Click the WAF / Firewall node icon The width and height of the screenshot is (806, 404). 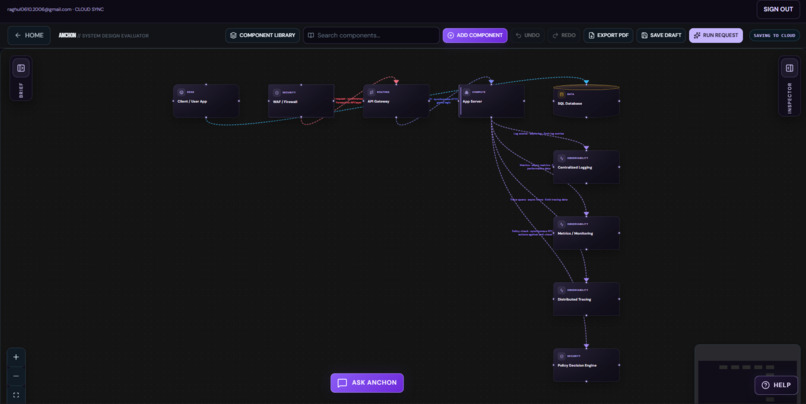coord(277,93)
